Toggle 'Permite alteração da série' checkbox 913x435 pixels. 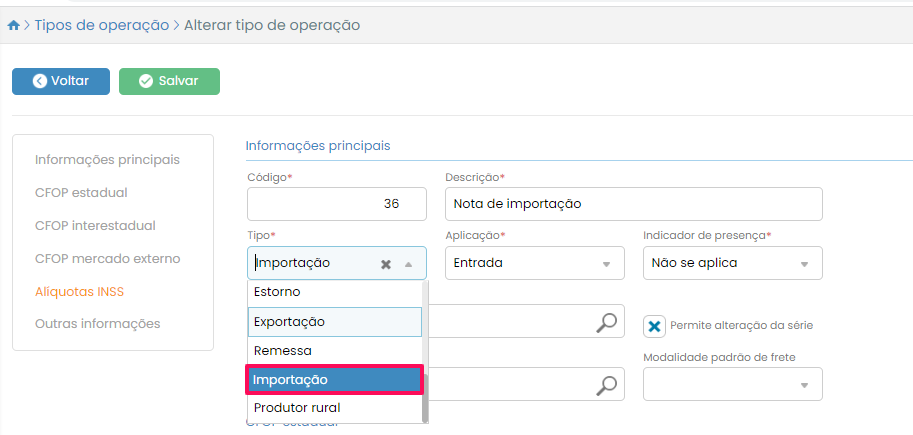(654, 326)
